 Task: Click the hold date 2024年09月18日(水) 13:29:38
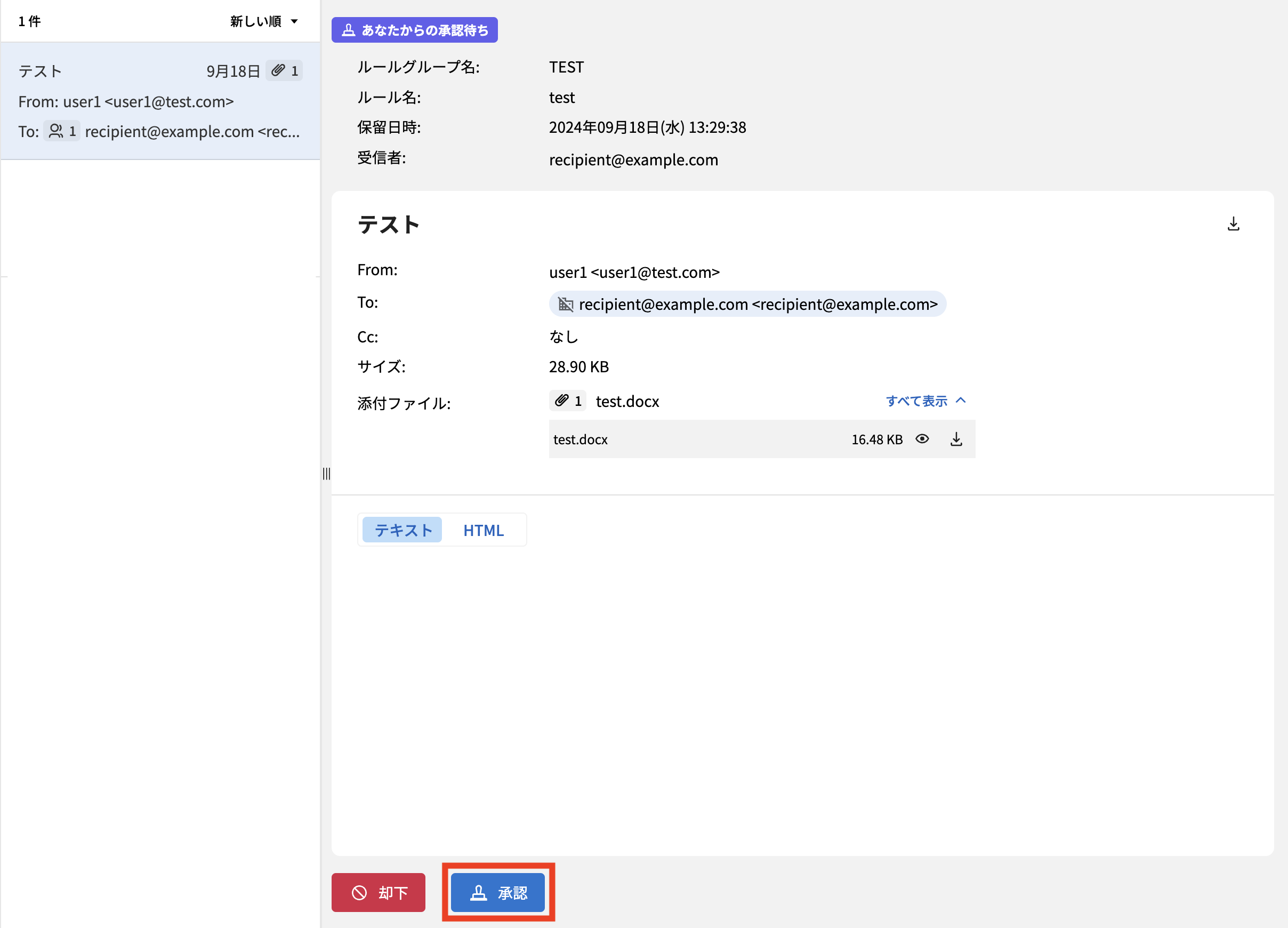(647, 127)
